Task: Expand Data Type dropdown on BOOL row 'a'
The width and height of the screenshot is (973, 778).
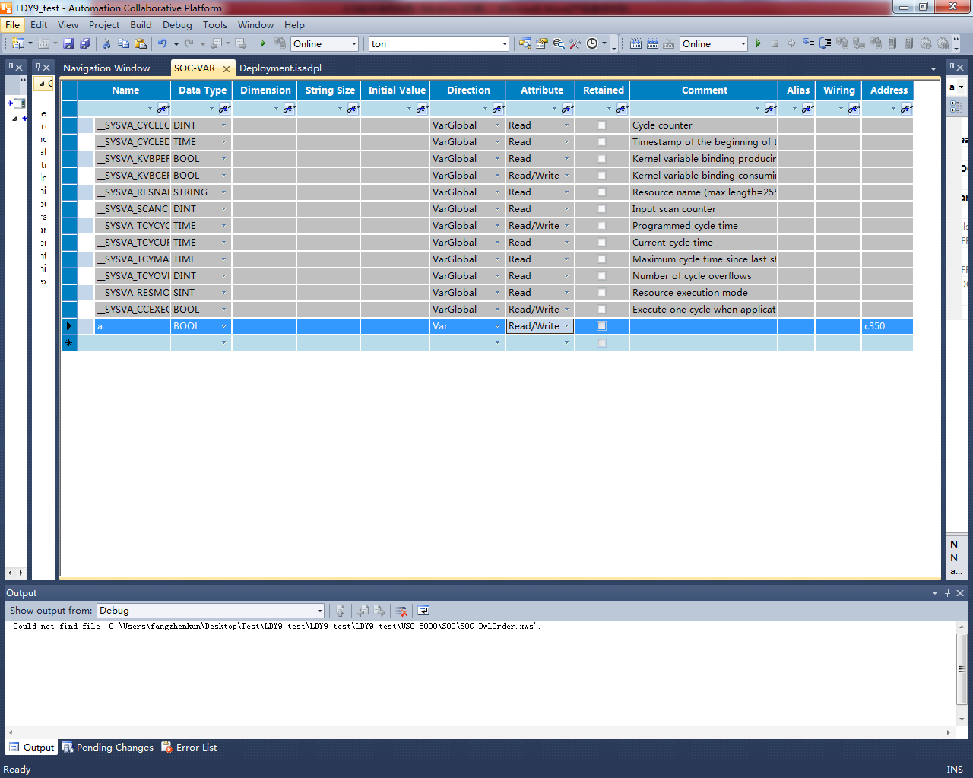Action: [224, 326]
